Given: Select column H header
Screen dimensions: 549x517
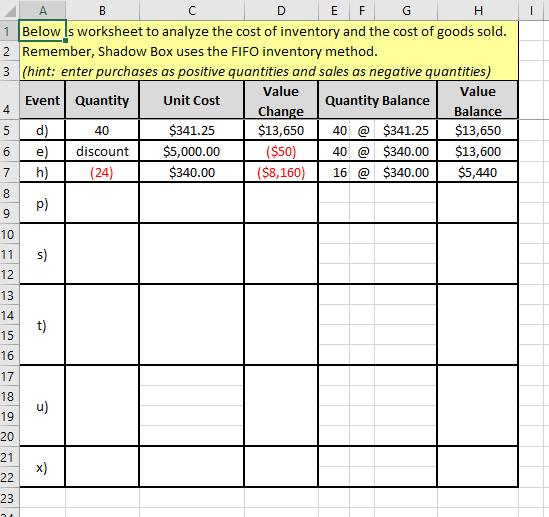Looking at the screenshot, I should pyautogui.click(x=478, y=11).
